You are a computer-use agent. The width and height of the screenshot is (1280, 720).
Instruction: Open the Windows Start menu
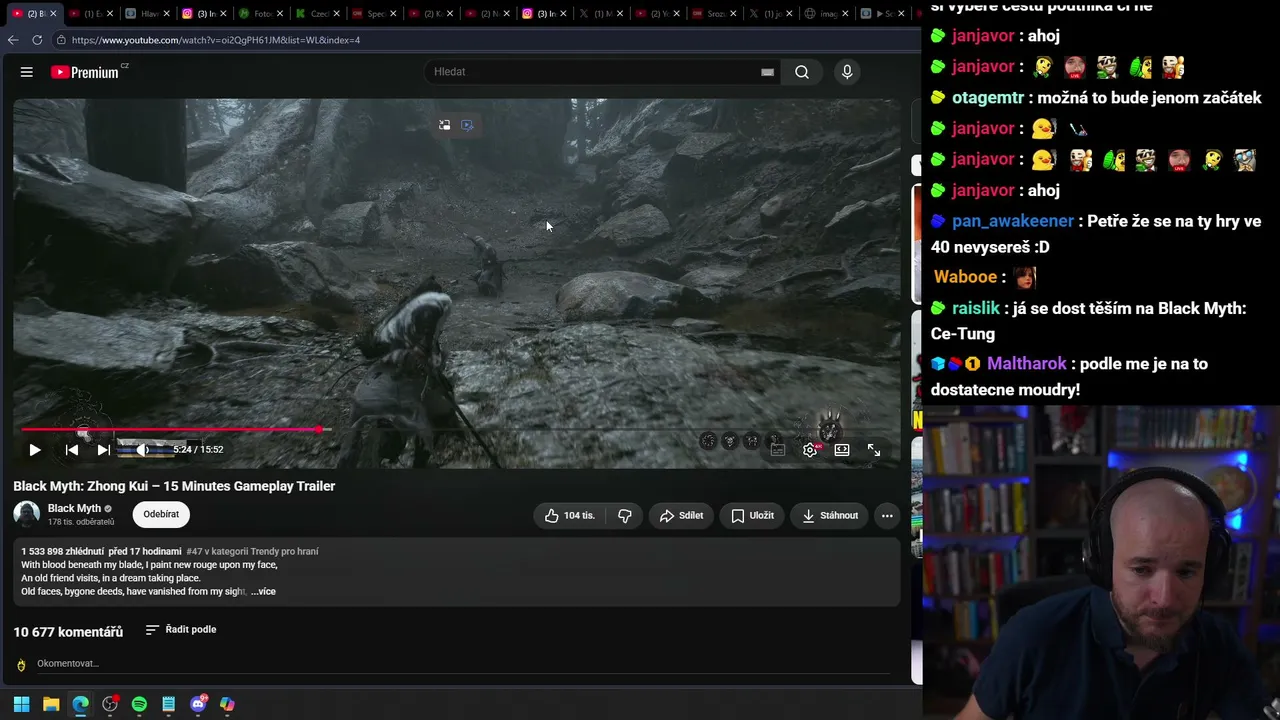[21, 704]
